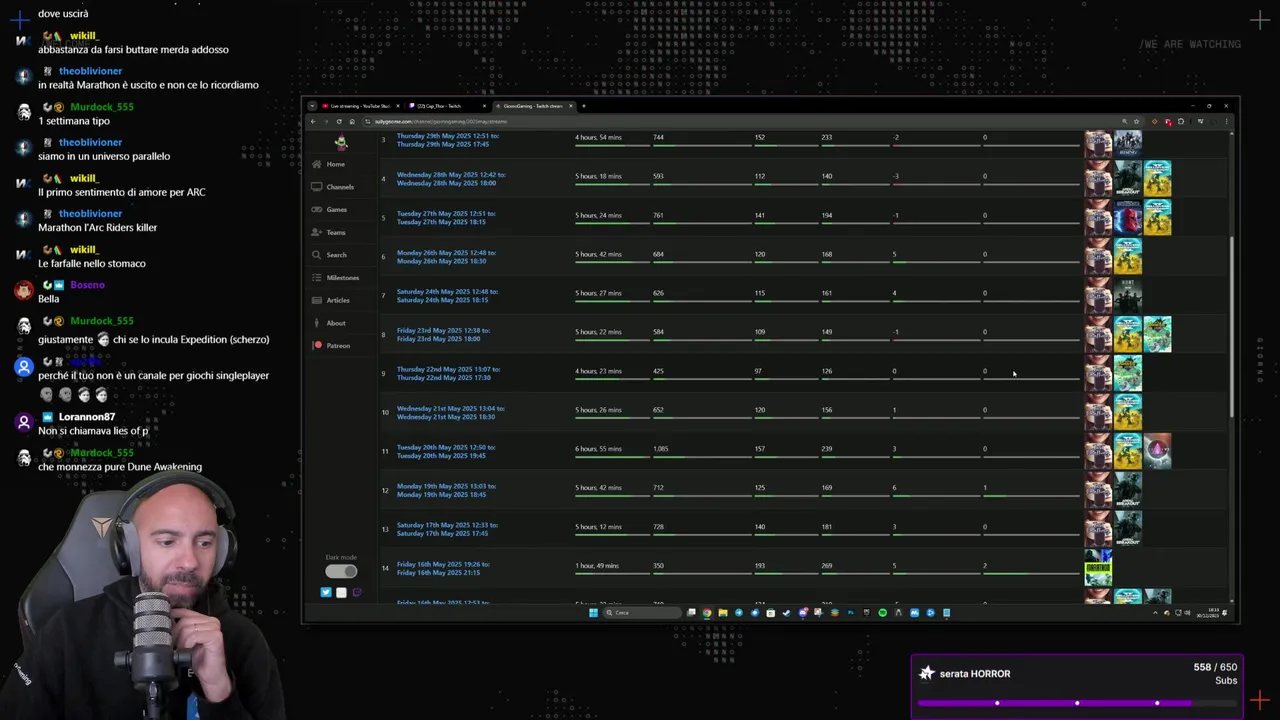Click the Just Chatting thumbnail in row 9
Screen dimensions: 1280x720
[1098, 373]
